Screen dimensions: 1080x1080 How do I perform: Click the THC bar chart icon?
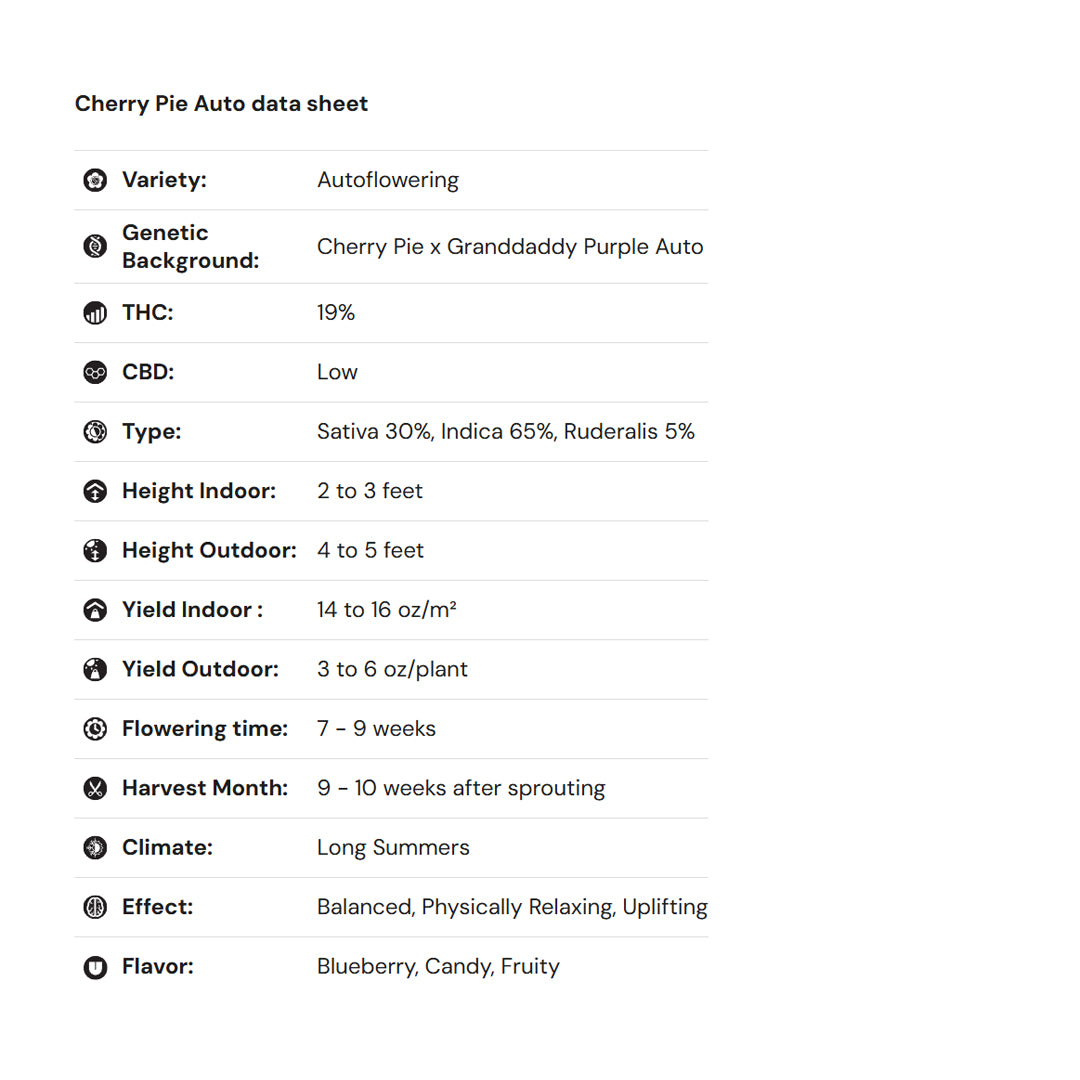coord(95,313)
